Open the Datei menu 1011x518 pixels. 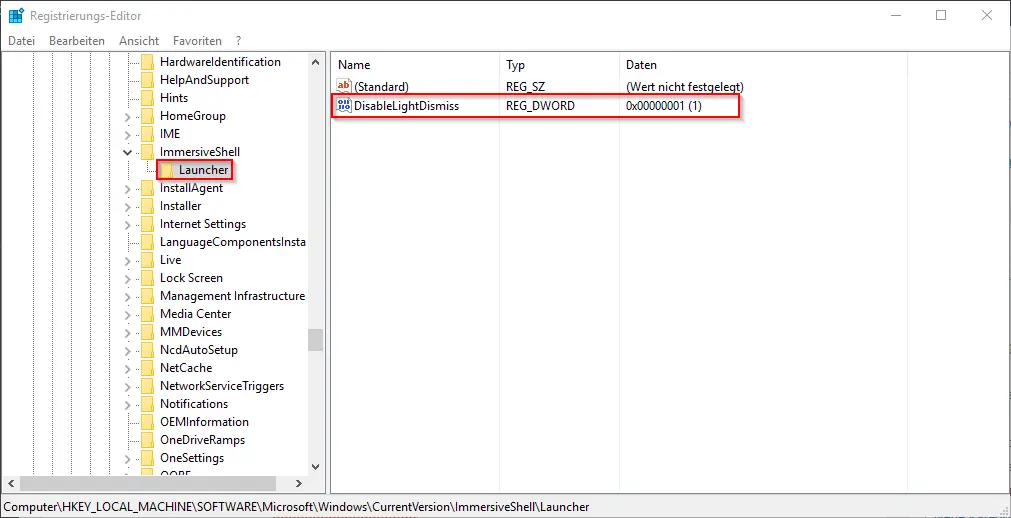pyautogui.click(x=21, y=41)
